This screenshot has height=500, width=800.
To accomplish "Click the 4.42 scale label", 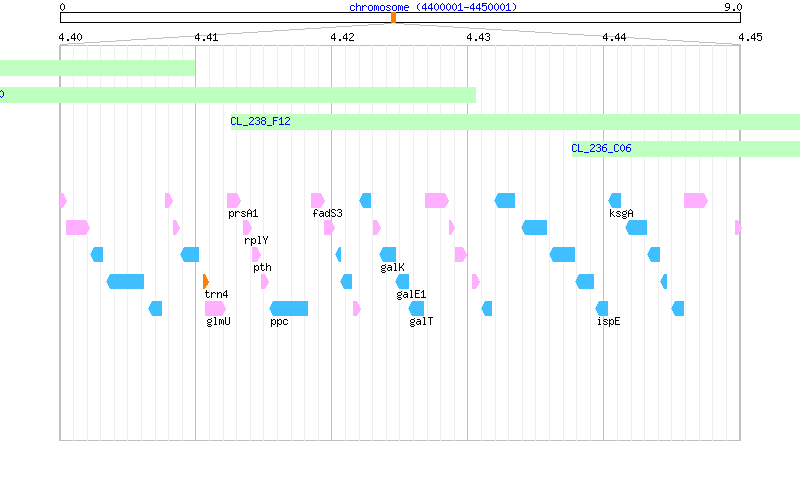I will pos(342,37).
